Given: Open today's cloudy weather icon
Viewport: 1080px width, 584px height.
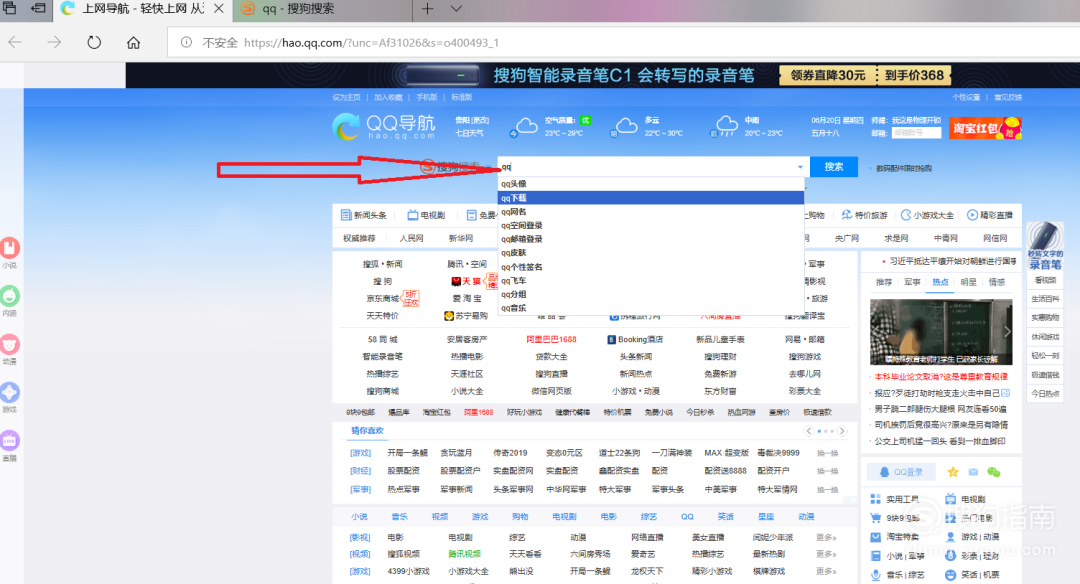Looking at the screenshot, I should point(527,126).
